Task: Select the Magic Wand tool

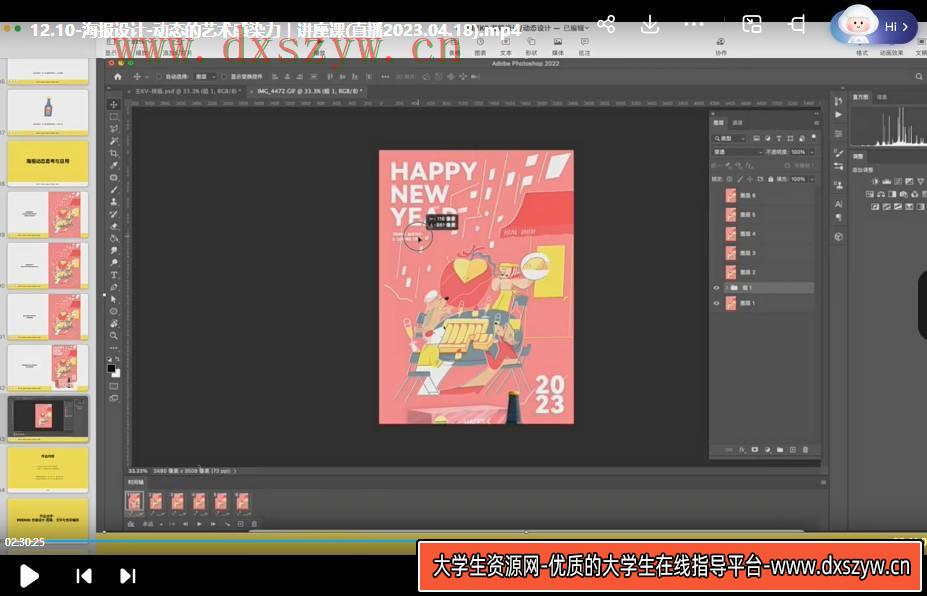Action: (114, 141)
